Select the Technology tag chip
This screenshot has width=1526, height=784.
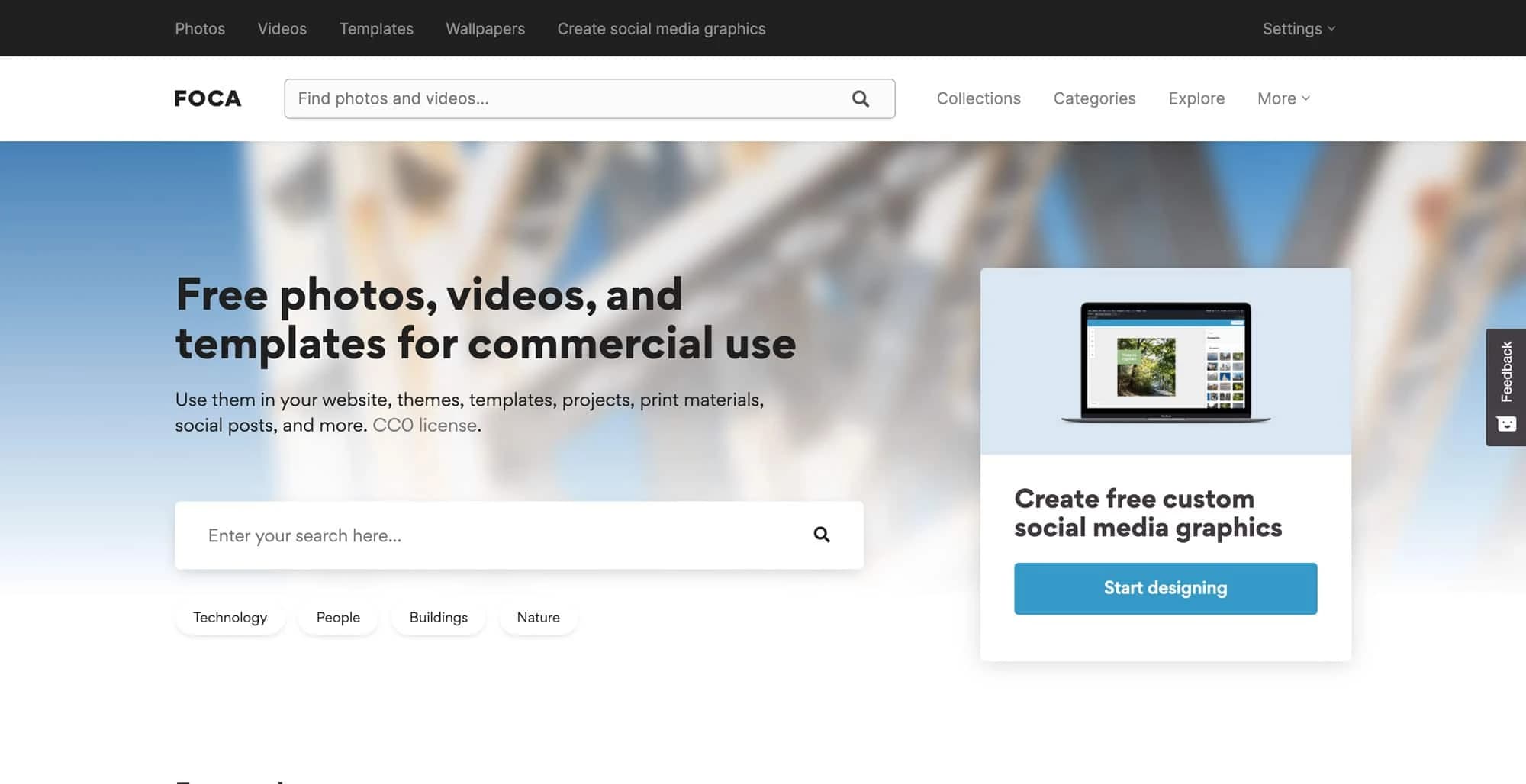point(230,617)
